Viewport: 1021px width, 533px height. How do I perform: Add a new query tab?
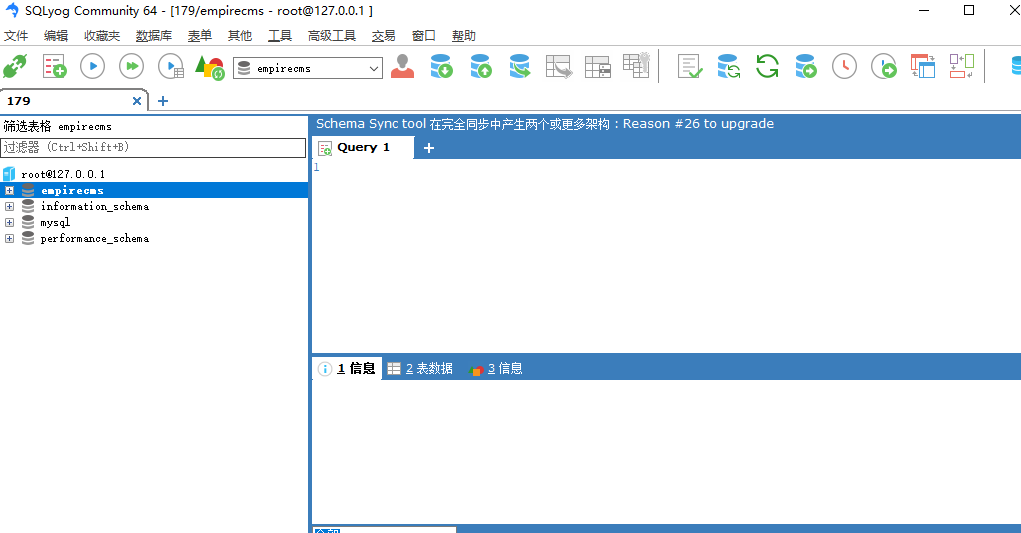coord(428,148)
